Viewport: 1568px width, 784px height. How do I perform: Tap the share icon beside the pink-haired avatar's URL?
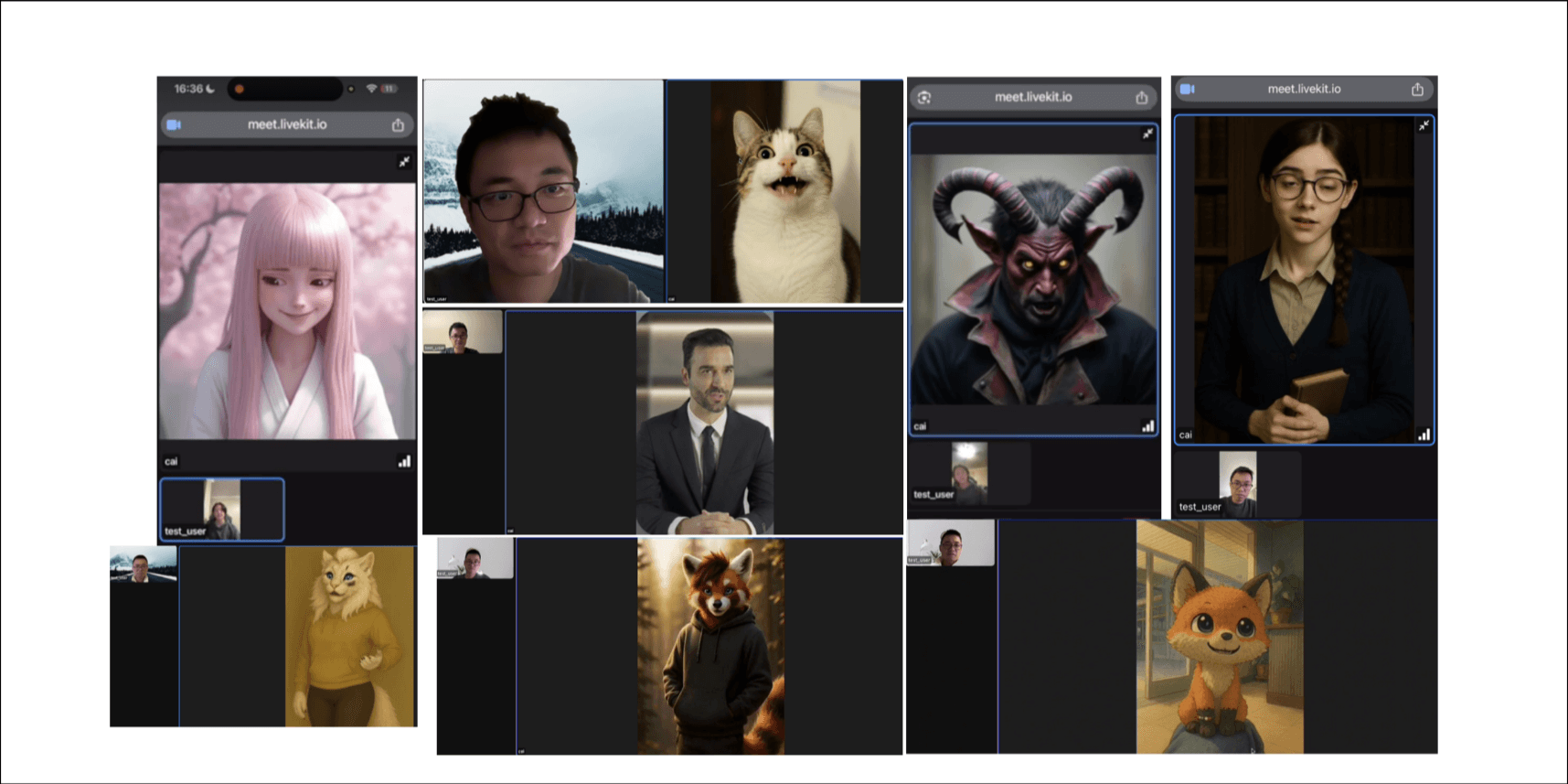pos(398,125)
